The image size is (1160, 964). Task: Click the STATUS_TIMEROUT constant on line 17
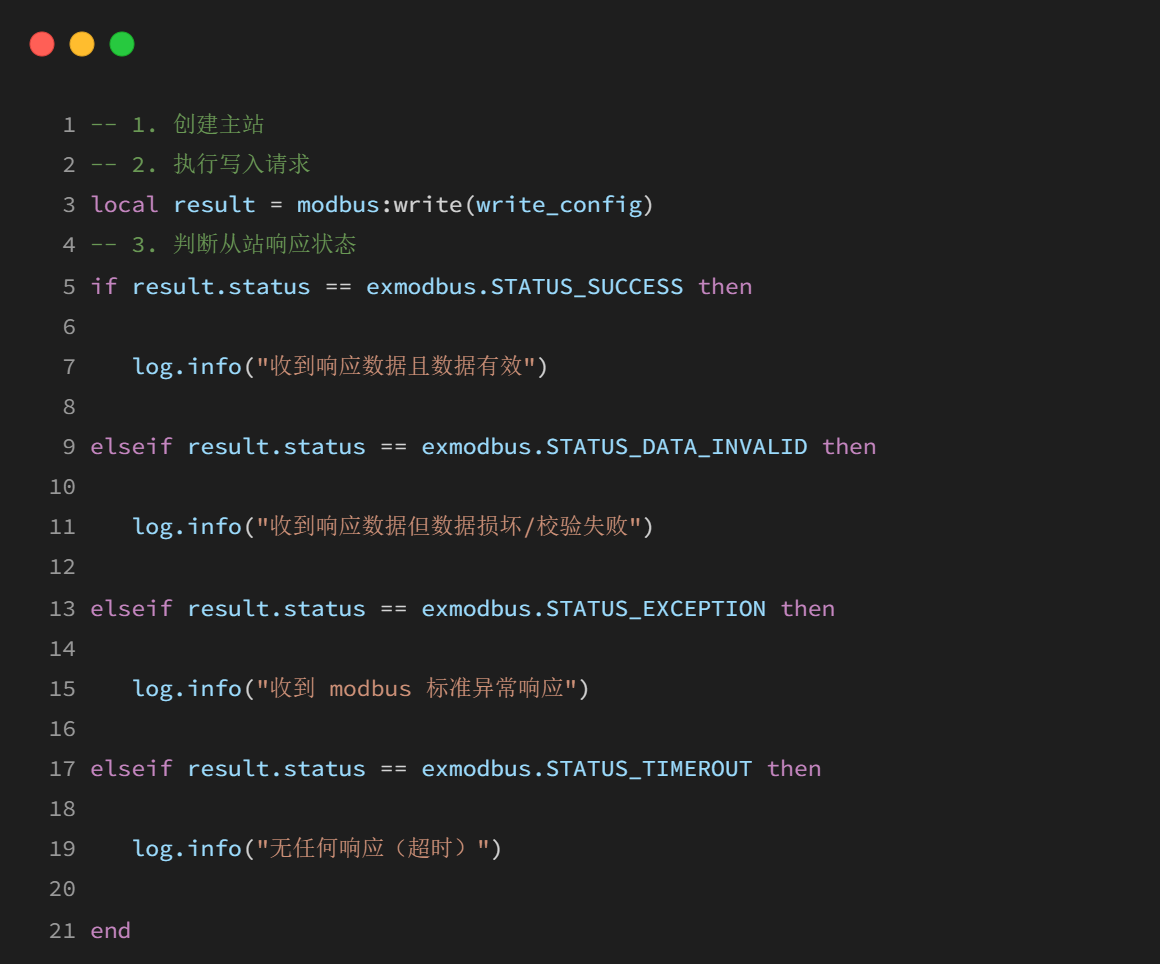tap(649, 769)
